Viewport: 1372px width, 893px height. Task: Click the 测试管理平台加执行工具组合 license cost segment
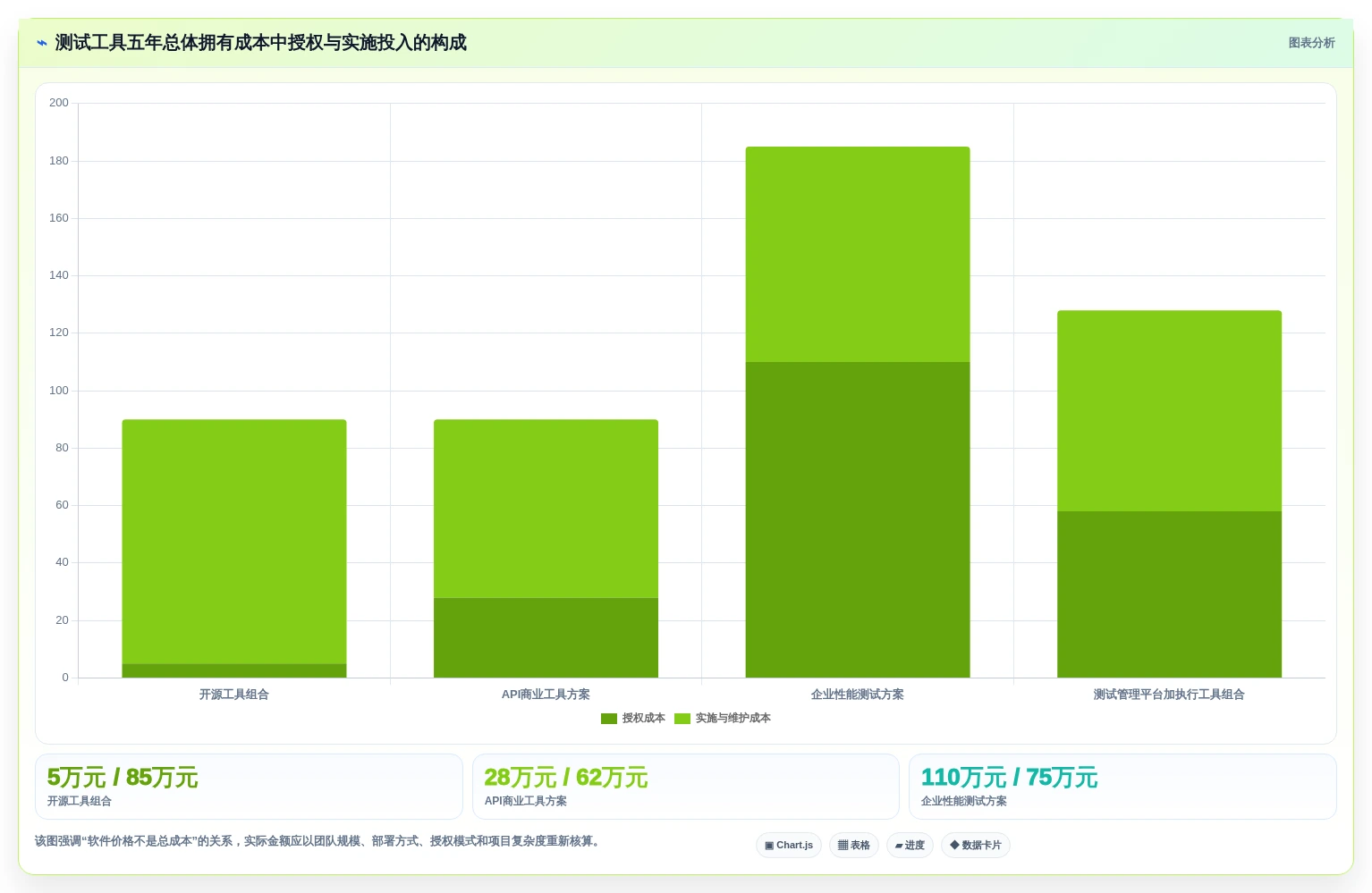pos(1169,594)
